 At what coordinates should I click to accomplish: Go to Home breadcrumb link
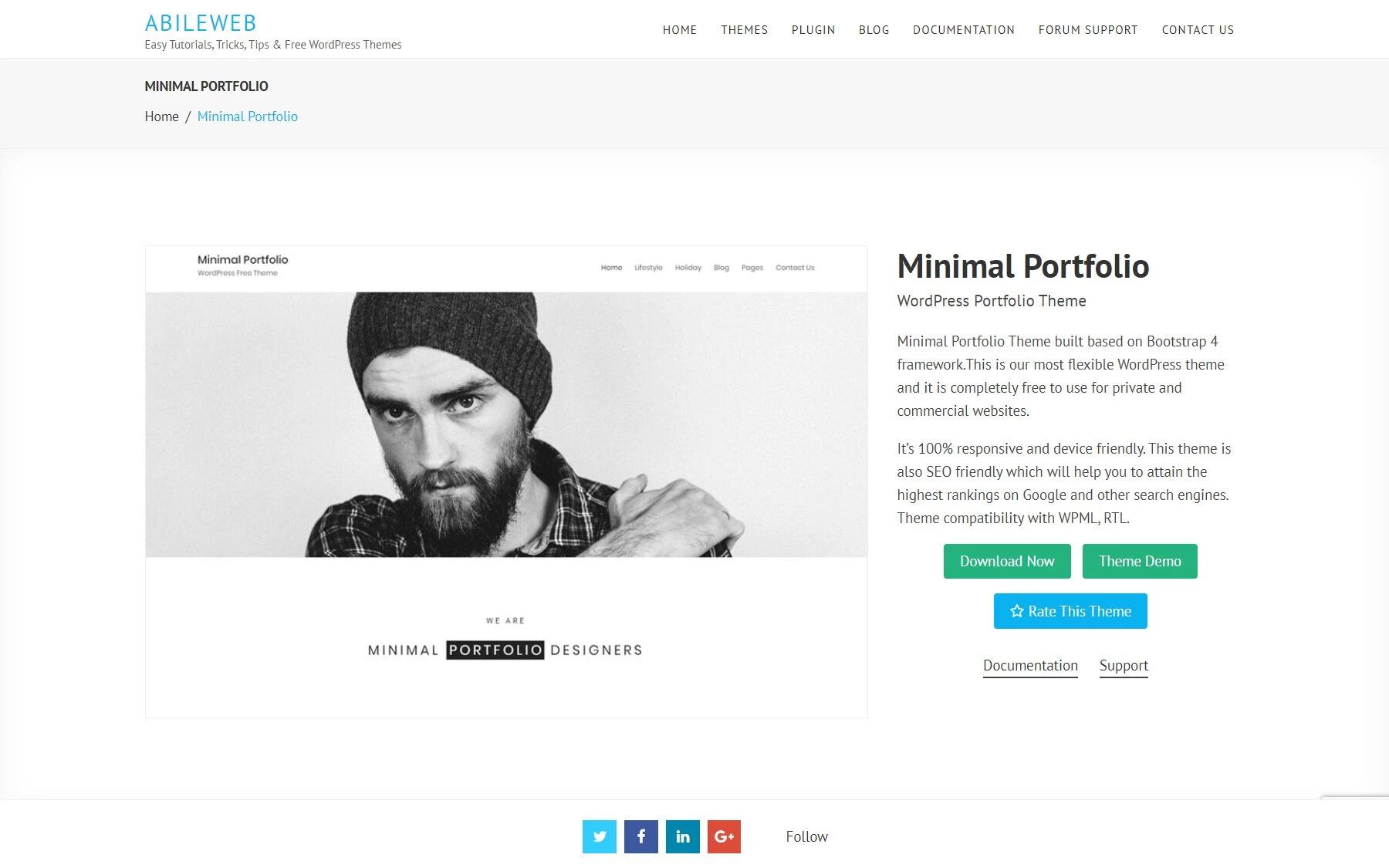(161, 117)
